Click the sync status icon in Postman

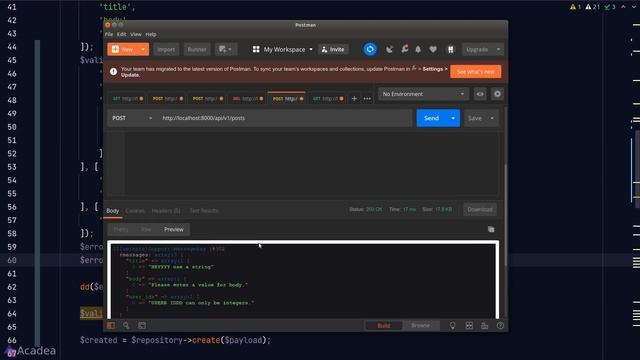click(370, 49)
